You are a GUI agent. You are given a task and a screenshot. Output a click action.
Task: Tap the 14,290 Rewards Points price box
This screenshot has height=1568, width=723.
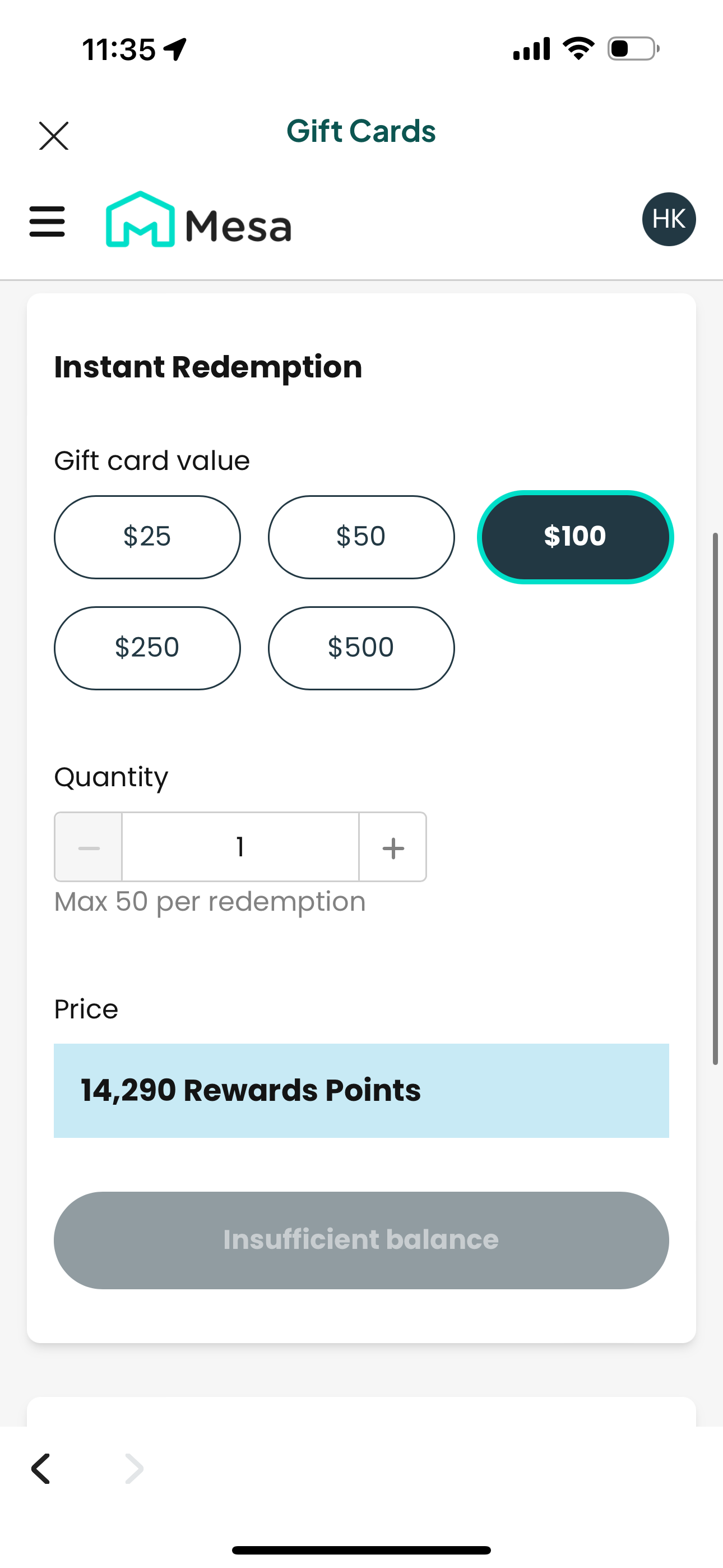[361, 1090]
